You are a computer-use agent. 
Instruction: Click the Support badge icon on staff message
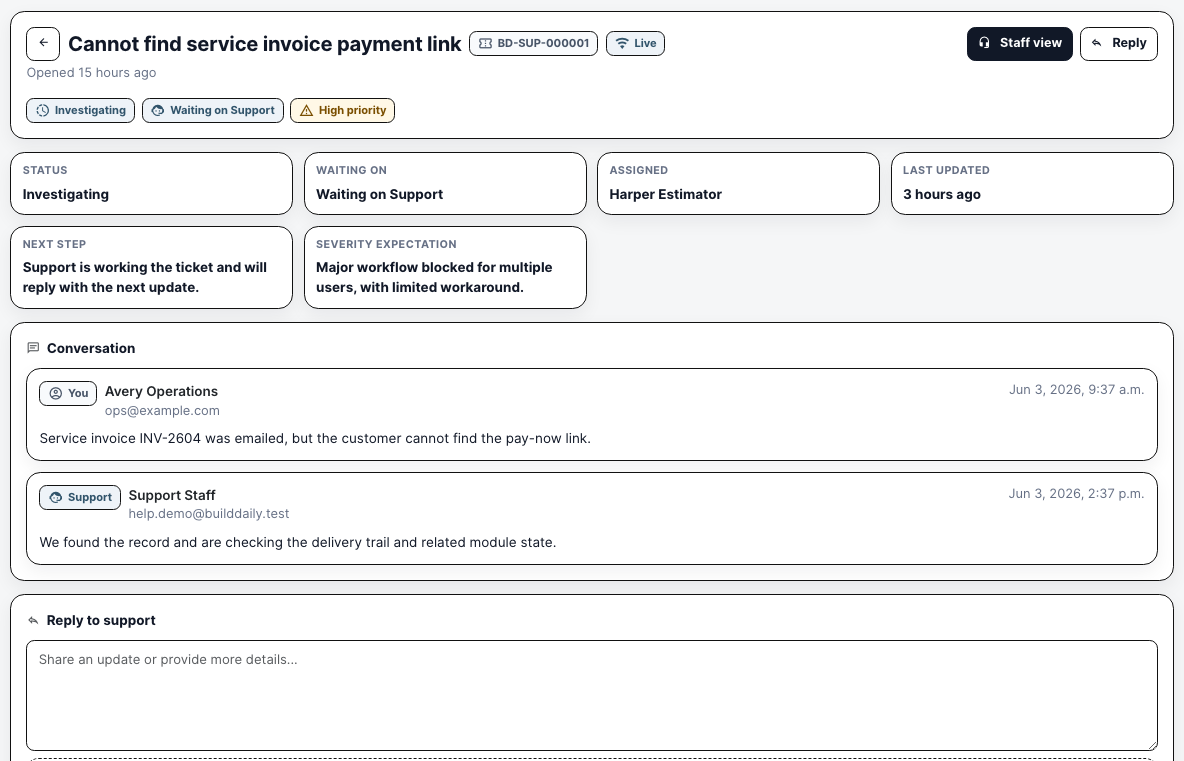(x=56, y=498)
